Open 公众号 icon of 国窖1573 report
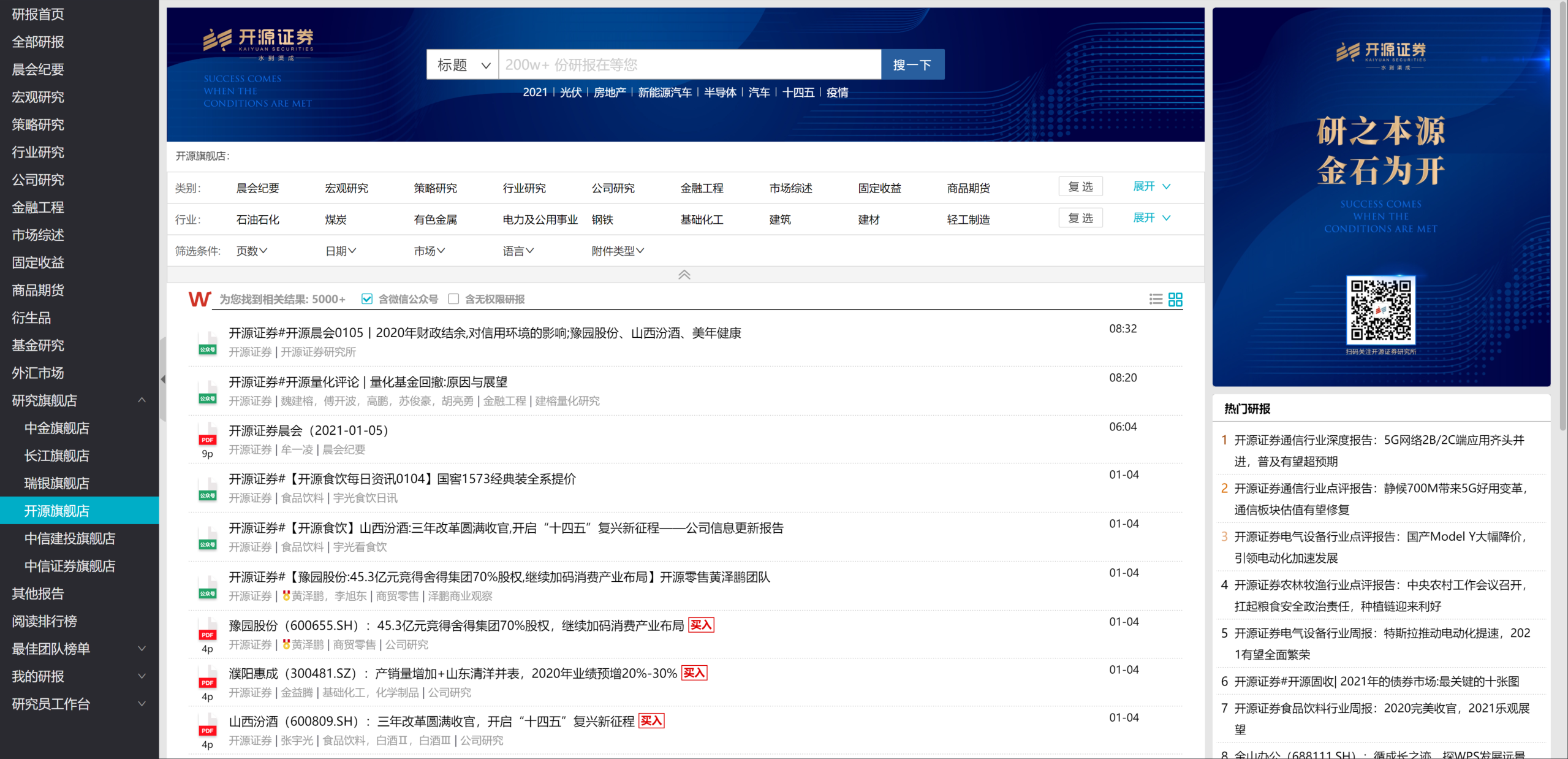This screenshot has height=759, width=1568. pos(208,489)
